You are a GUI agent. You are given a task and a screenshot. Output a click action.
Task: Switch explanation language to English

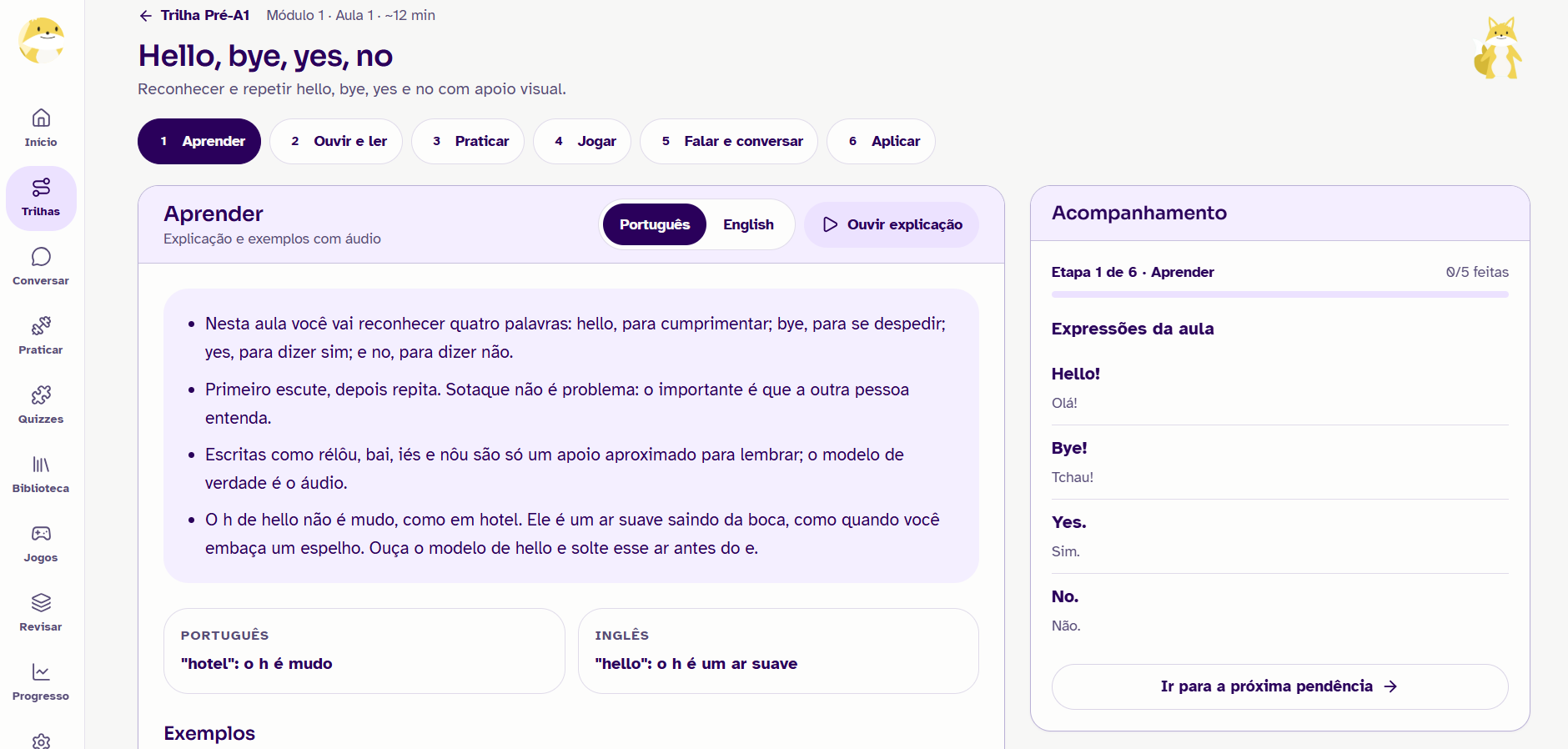pos(748,224)
